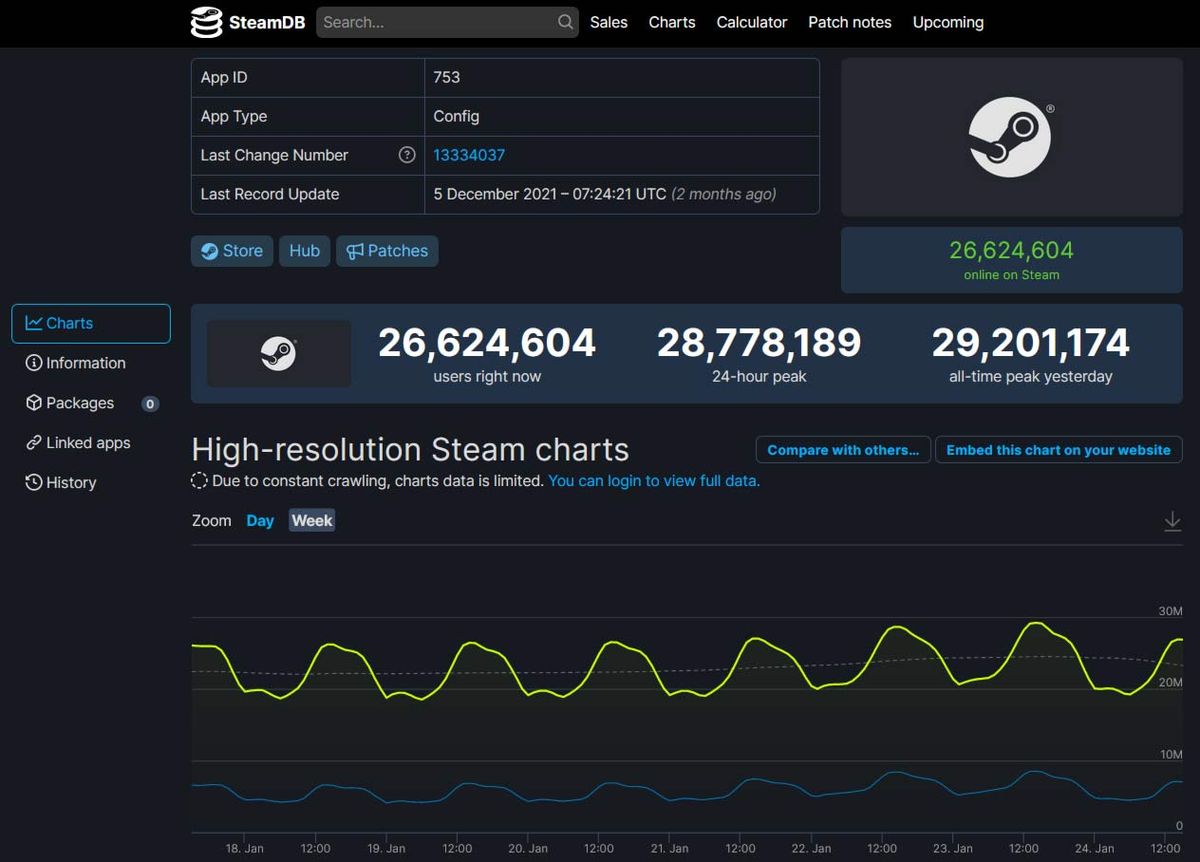Click the History clock icon
The height and width of the screenshot is (862, 1200).
[34, 482]
